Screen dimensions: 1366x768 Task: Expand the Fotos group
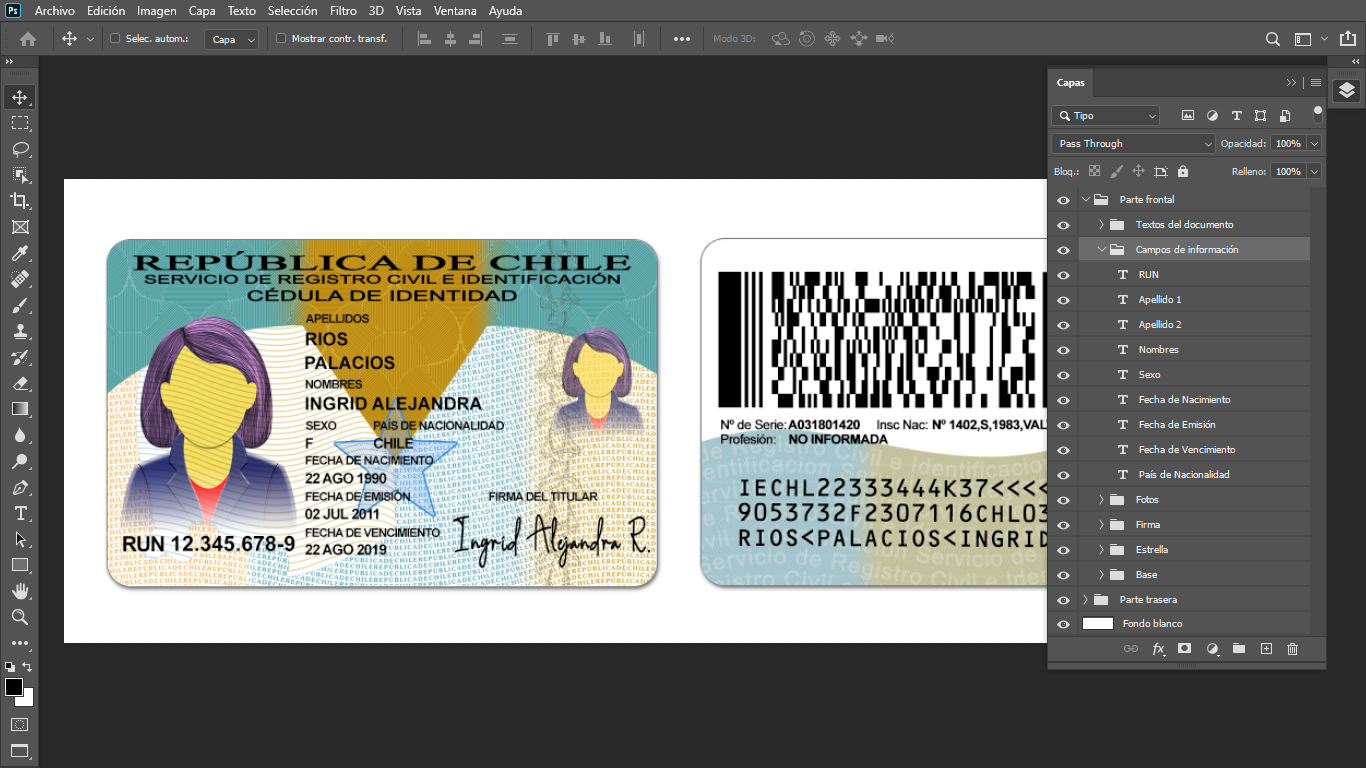[1102, 500]
